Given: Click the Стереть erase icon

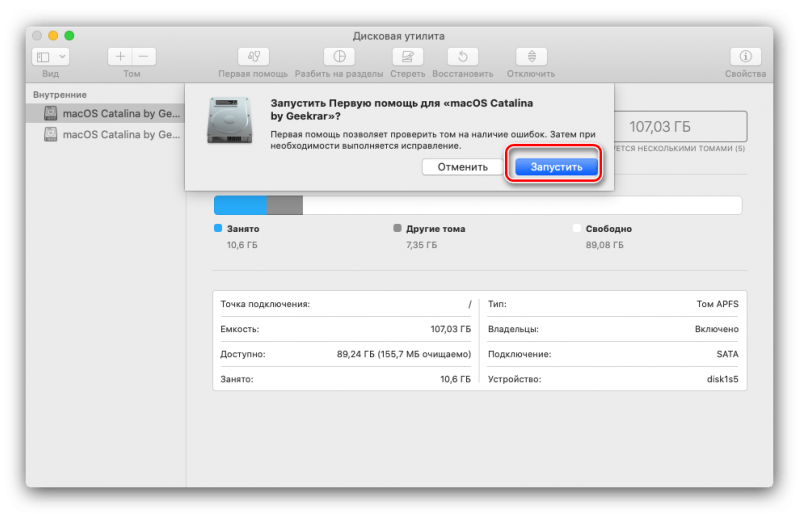Looking at the screenshot, I should pyautogui.click(x=407, y=56).
